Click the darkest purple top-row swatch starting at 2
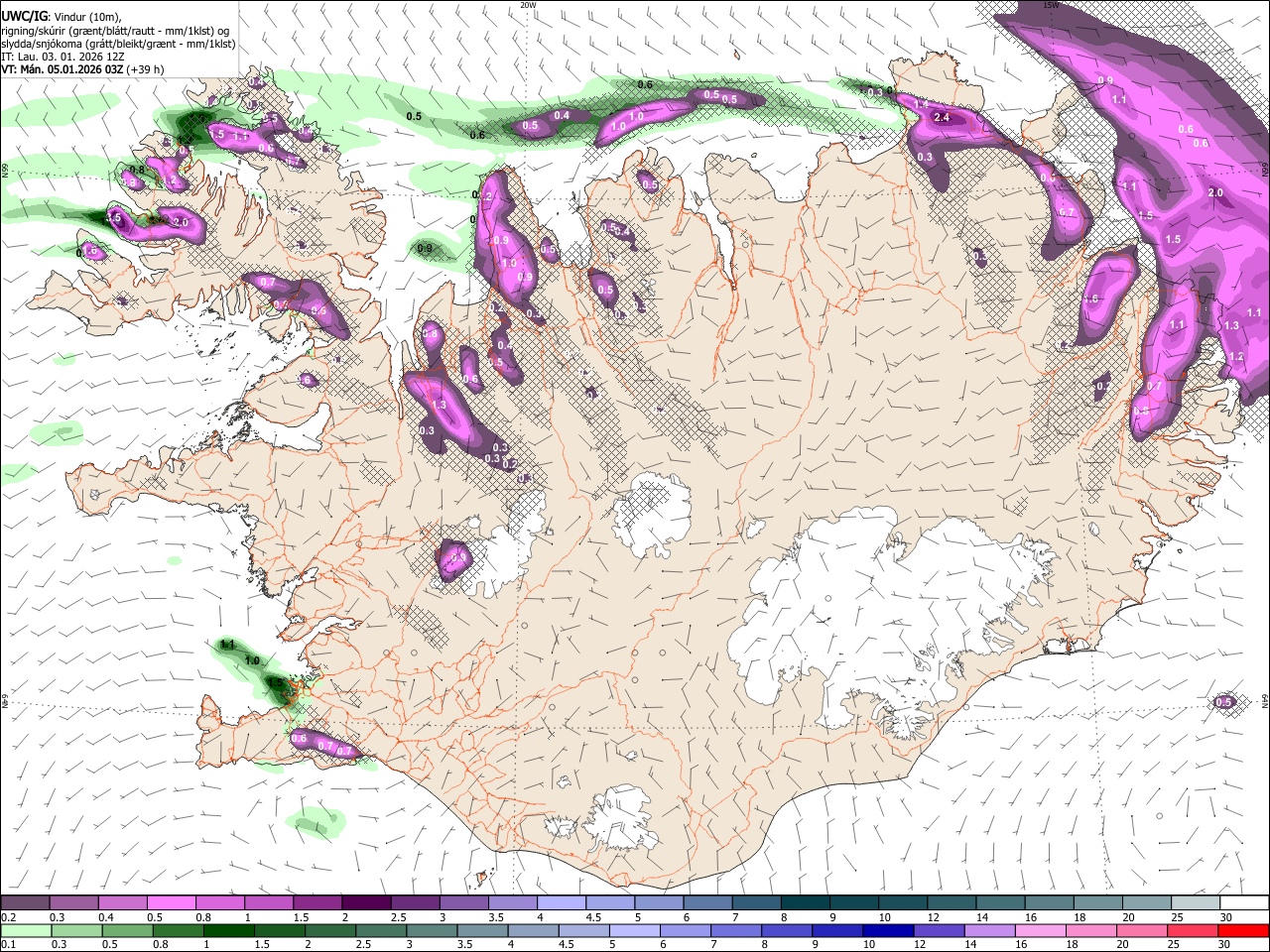 [x=366, y=903]
